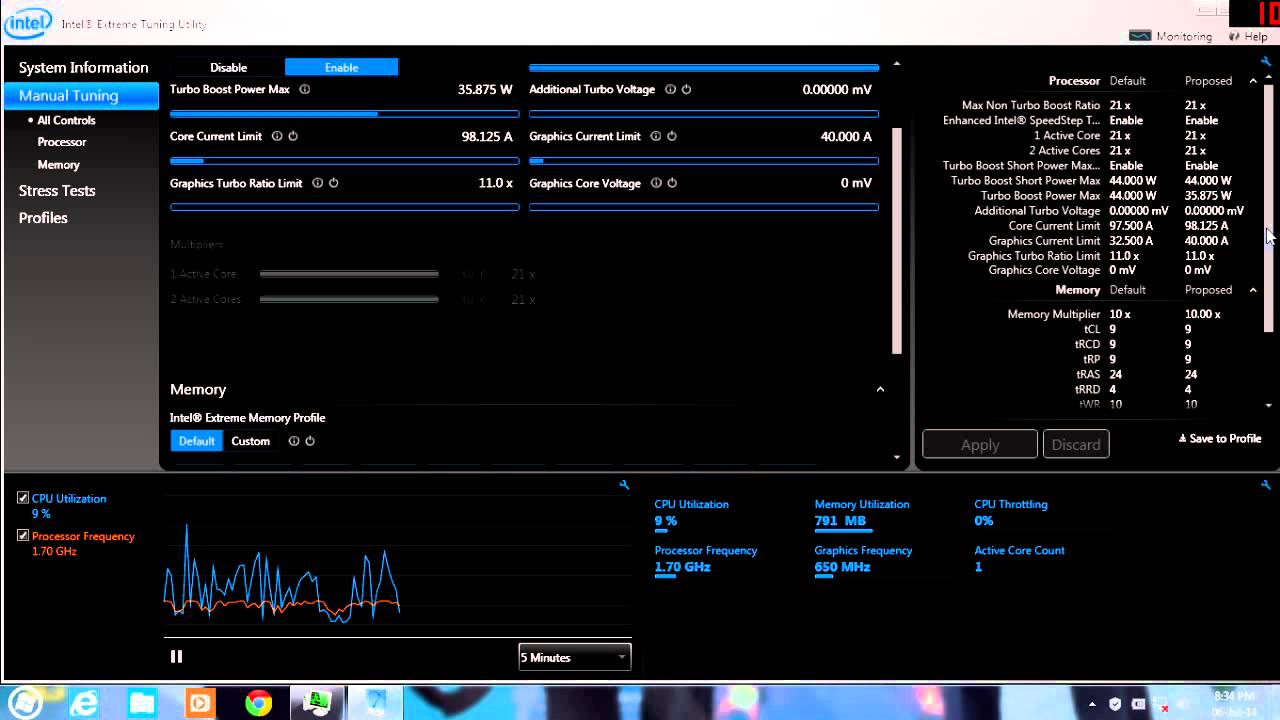Open info for Turbo Boost Power Max
This screenshot has height=720, width=1280.
coord(305,89)
